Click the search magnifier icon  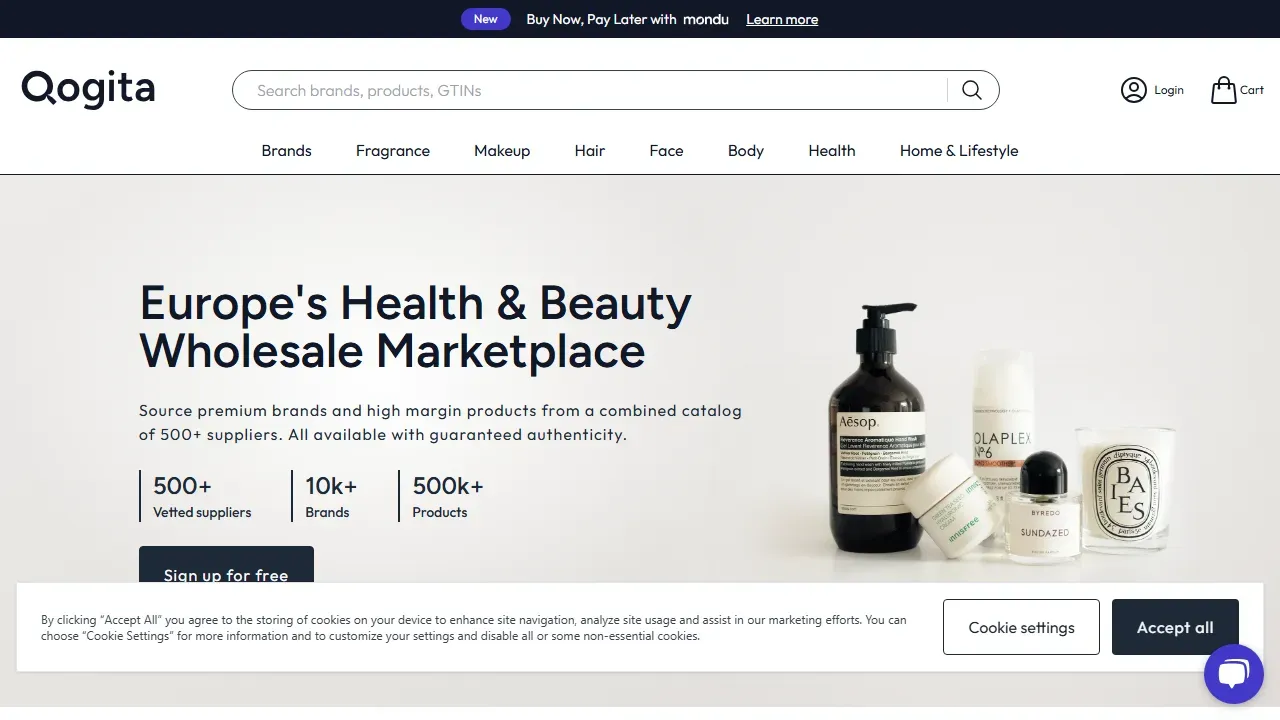[971, 90]
